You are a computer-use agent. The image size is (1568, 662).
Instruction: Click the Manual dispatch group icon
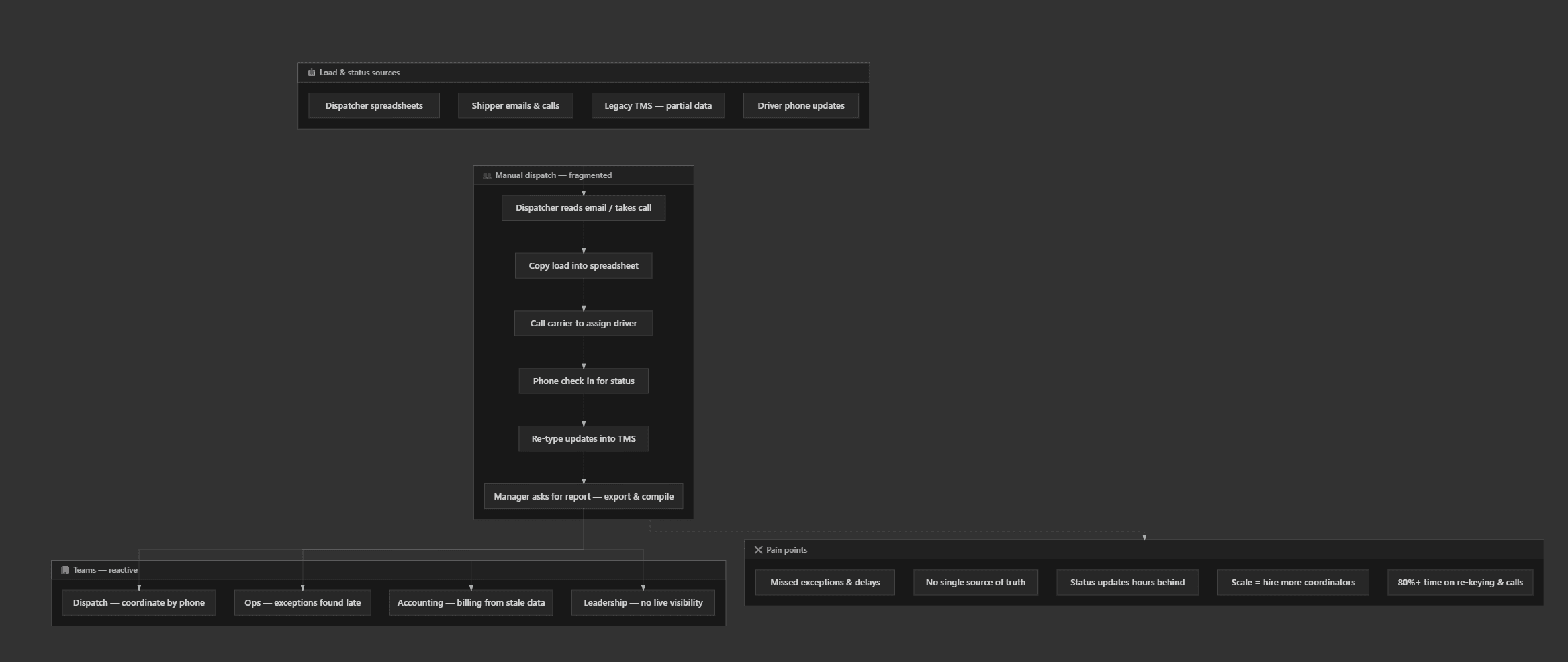pyautogui.click(x=488, y=175)
